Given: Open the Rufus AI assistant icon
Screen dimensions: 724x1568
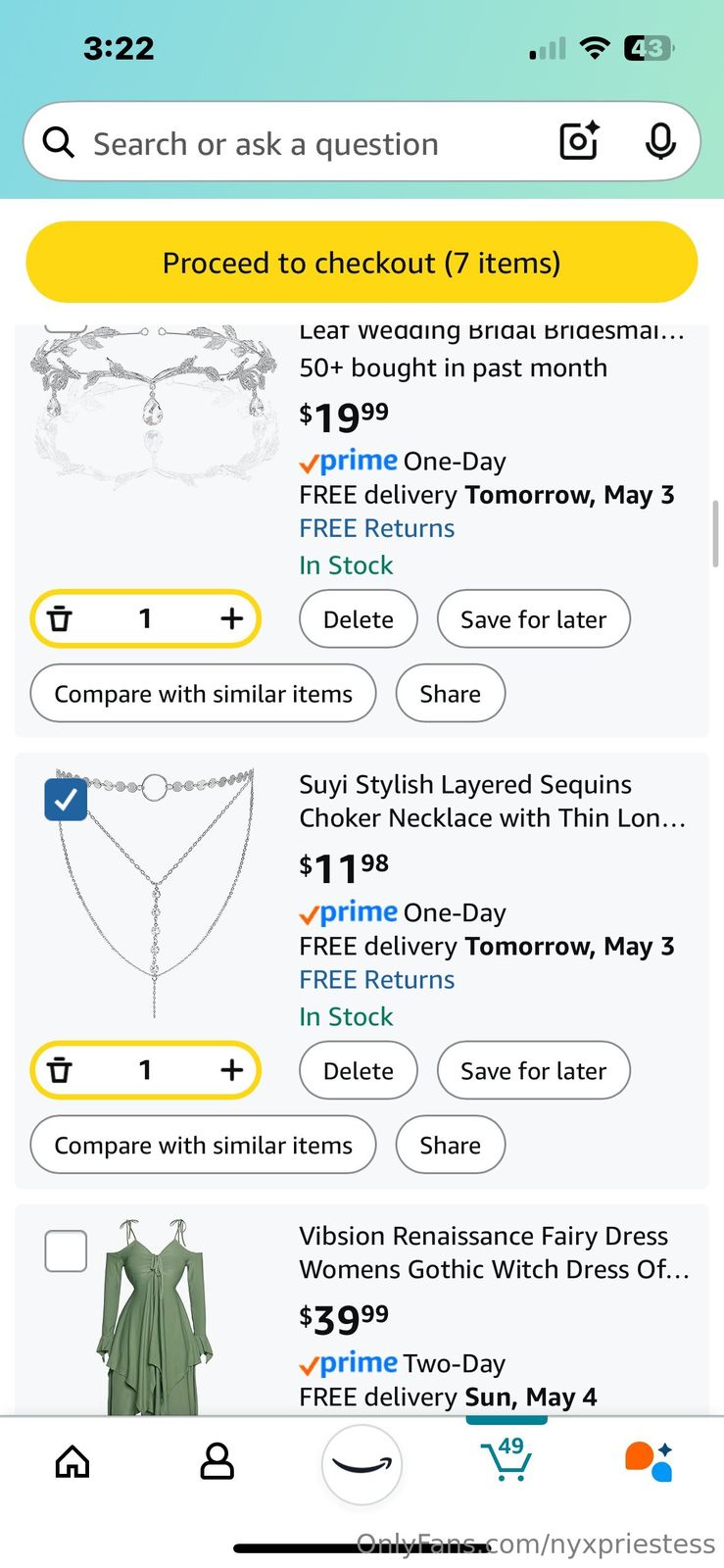Looking at the screenshot, I should 649,1460.
